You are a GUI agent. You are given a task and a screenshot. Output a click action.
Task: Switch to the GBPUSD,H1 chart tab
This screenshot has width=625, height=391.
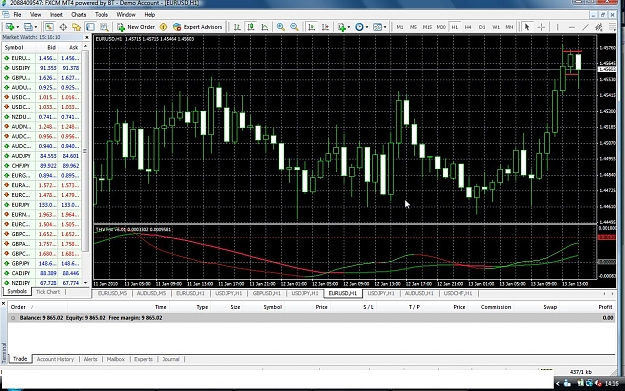[267, 293]
